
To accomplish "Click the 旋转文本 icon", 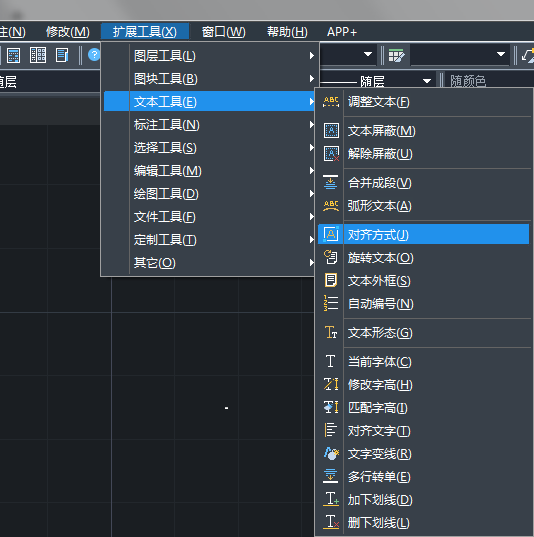I will point(331,257).
